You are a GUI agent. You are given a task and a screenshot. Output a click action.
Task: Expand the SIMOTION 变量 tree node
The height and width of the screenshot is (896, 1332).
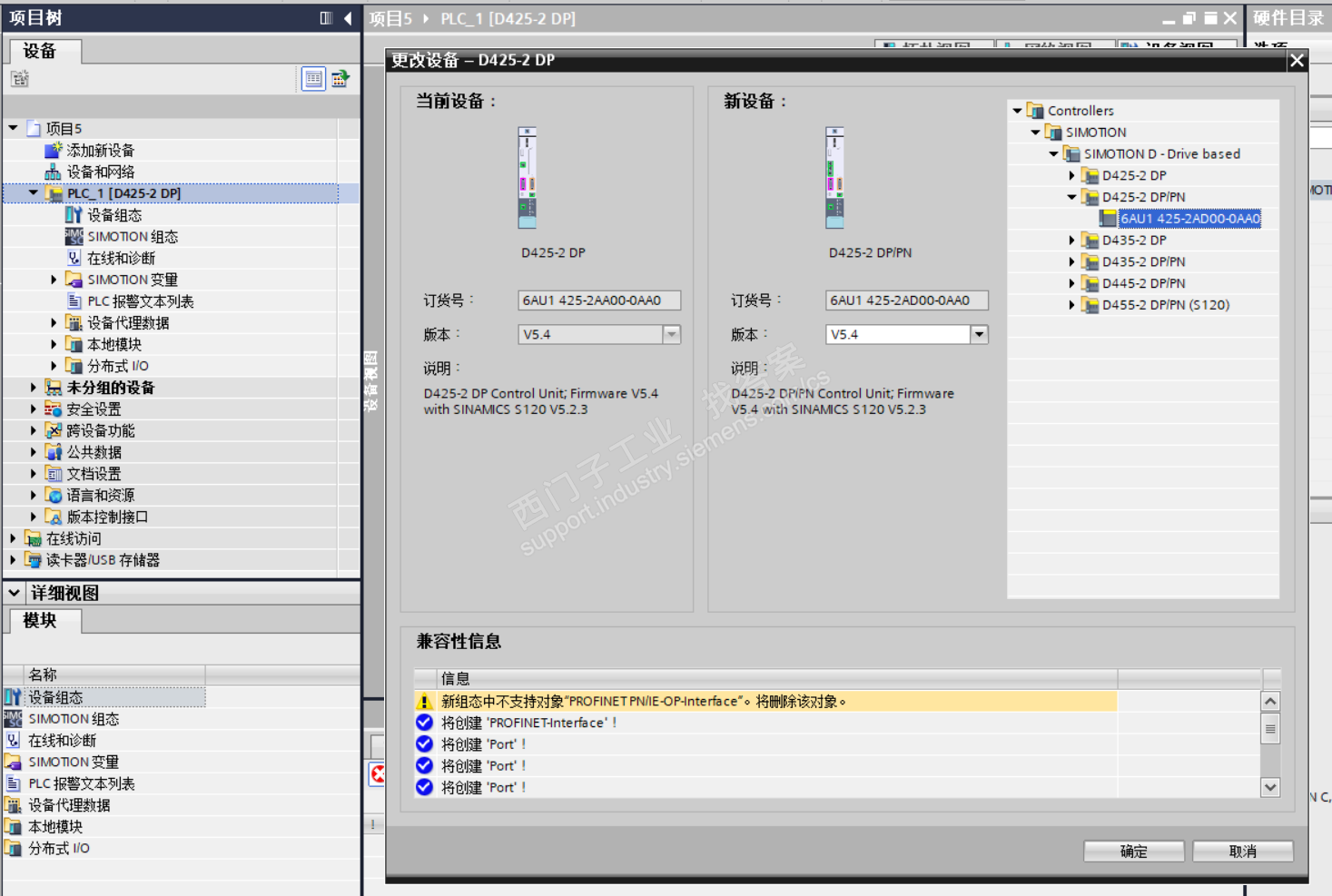tap(54, 280)
